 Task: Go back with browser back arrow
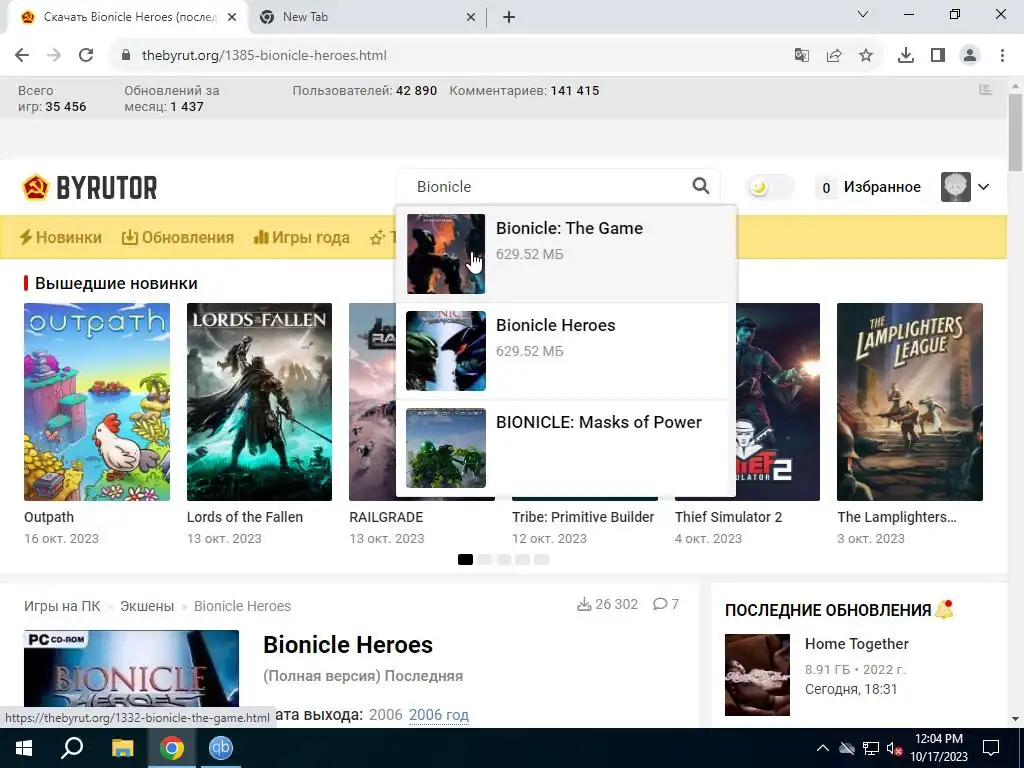pyautogui.click(x=22, y=56)
